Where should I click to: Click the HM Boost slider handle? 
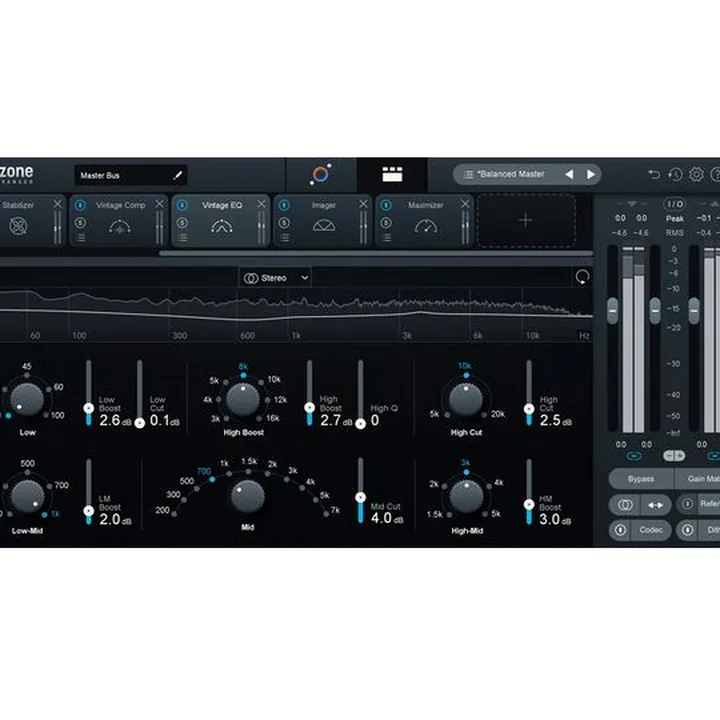pyautogui.click(x=529, y=504)
